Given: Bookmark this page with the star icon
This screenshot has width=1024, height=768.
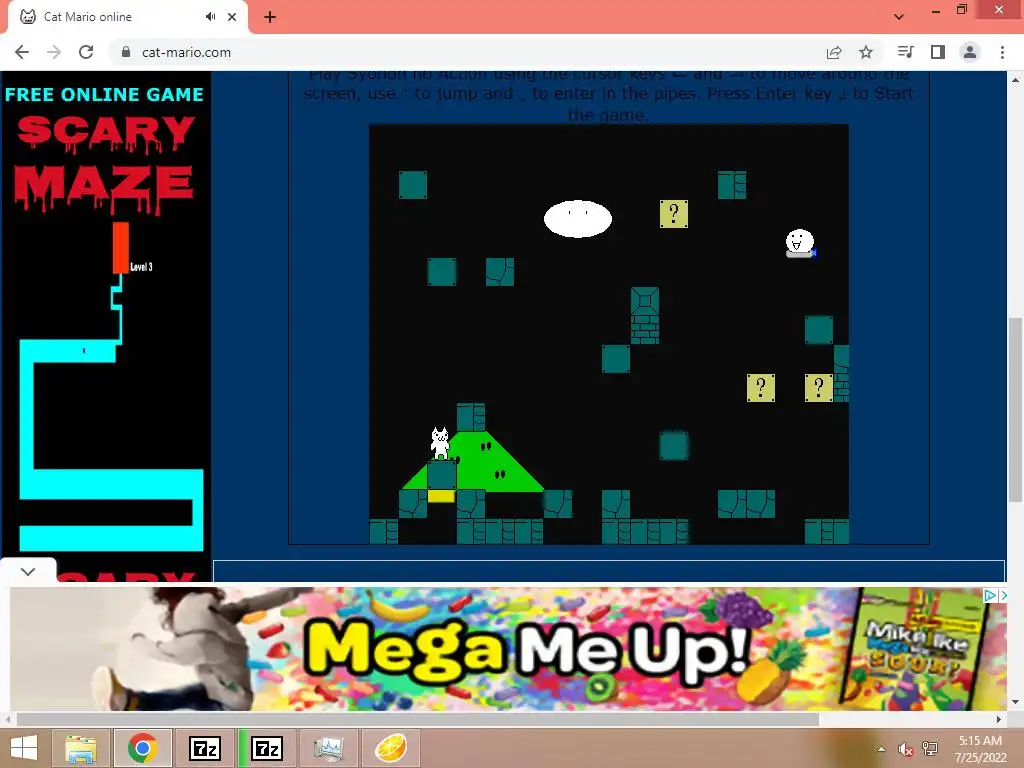Looking at the screenshot, I should click(x=866, y=52).
